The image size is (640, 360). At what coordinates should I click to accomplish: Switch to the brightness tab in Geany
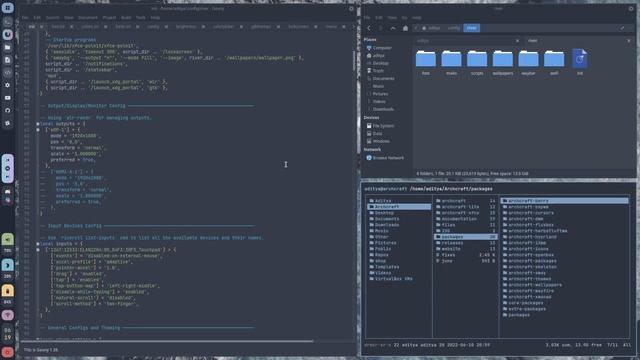[186, 27]
